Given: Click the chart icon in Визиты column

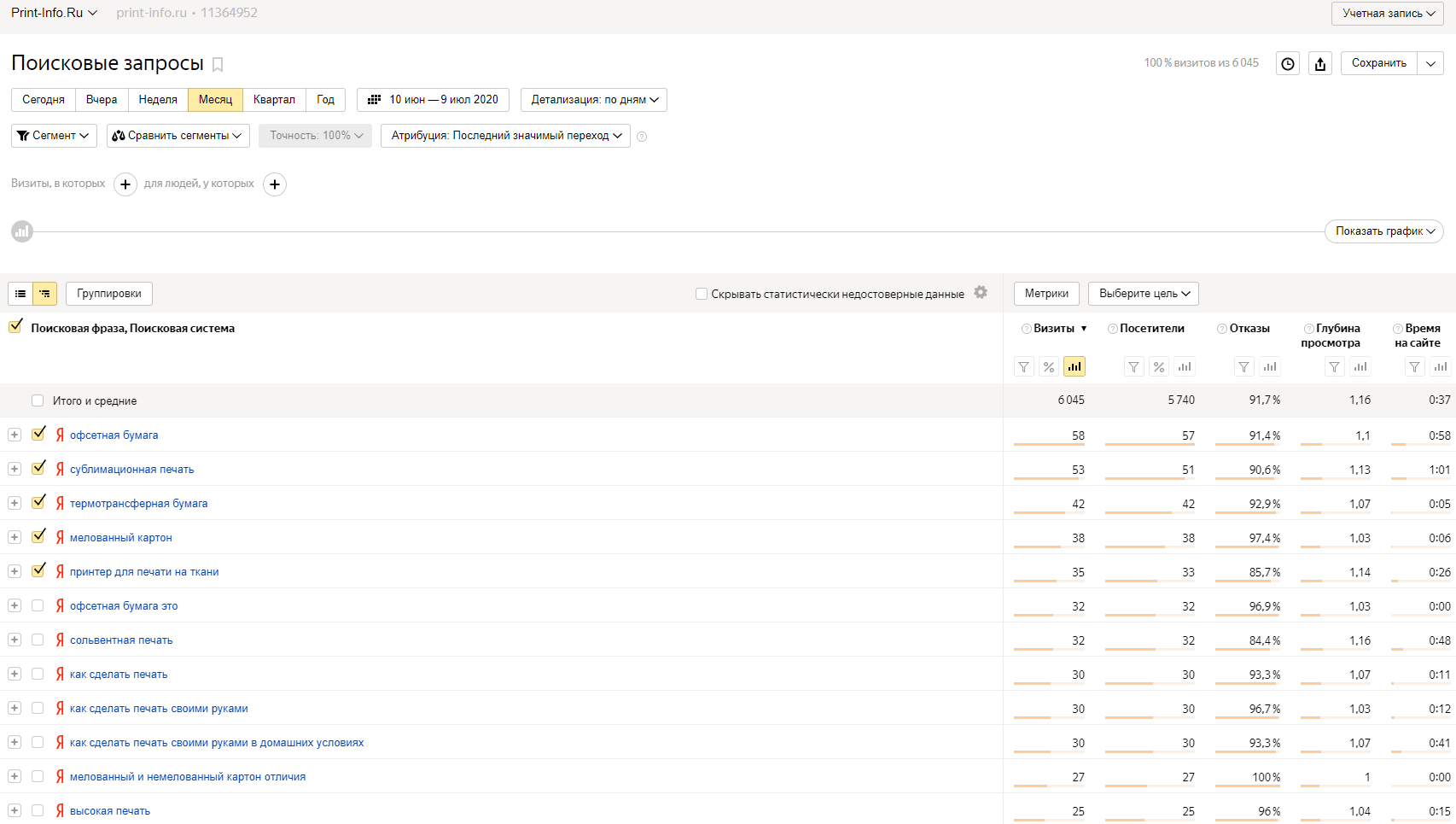Looking at the screenshot, I should [1075, 367].
